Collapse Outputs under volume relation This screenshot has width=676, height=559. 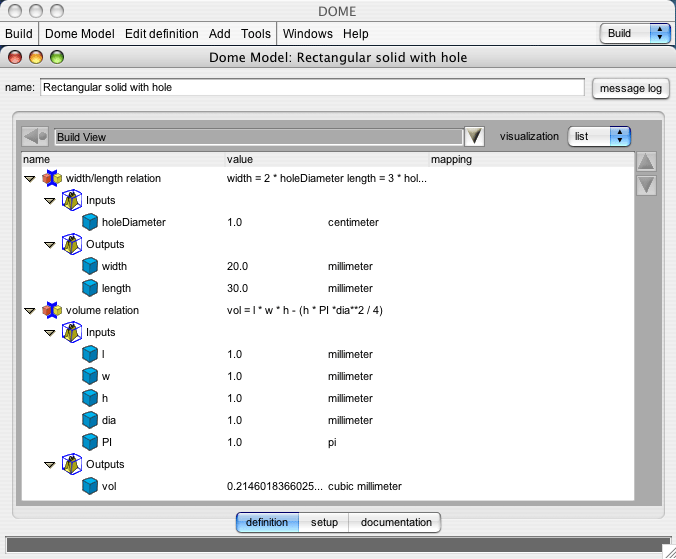click(50, 465)
